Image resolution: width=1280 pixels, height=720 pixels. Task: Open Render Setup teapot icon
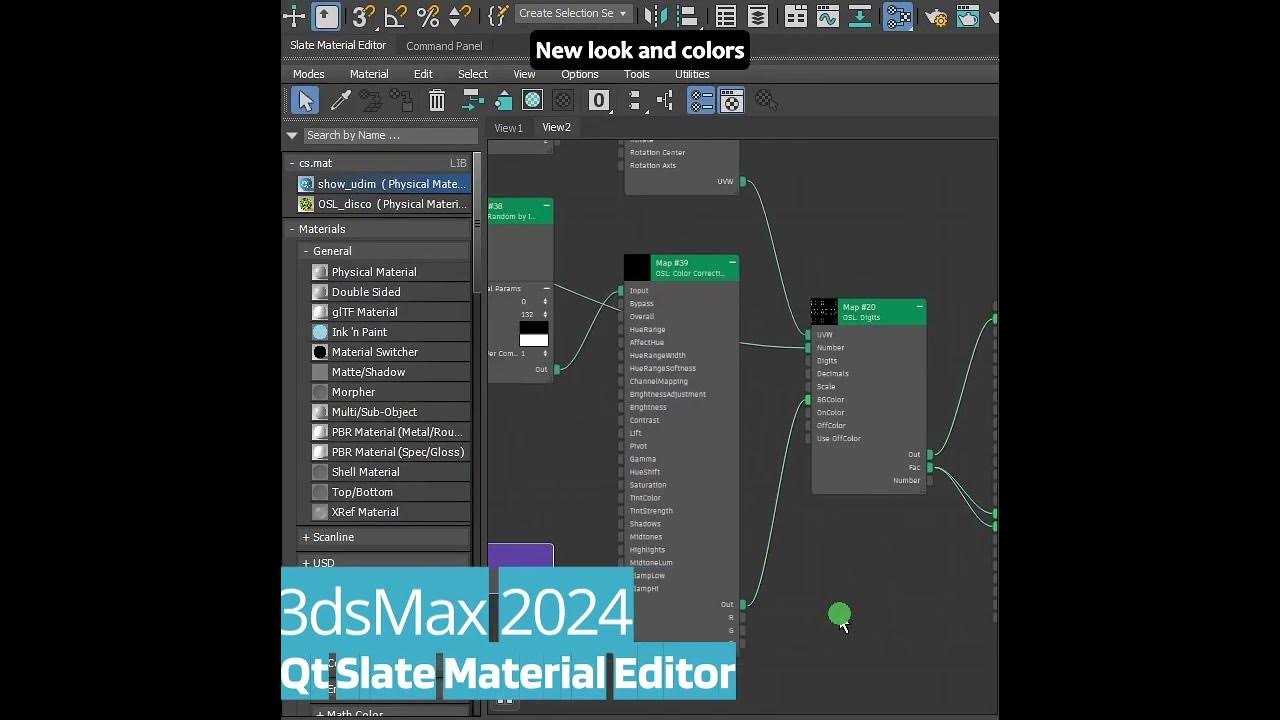click(x=936, y=15)
